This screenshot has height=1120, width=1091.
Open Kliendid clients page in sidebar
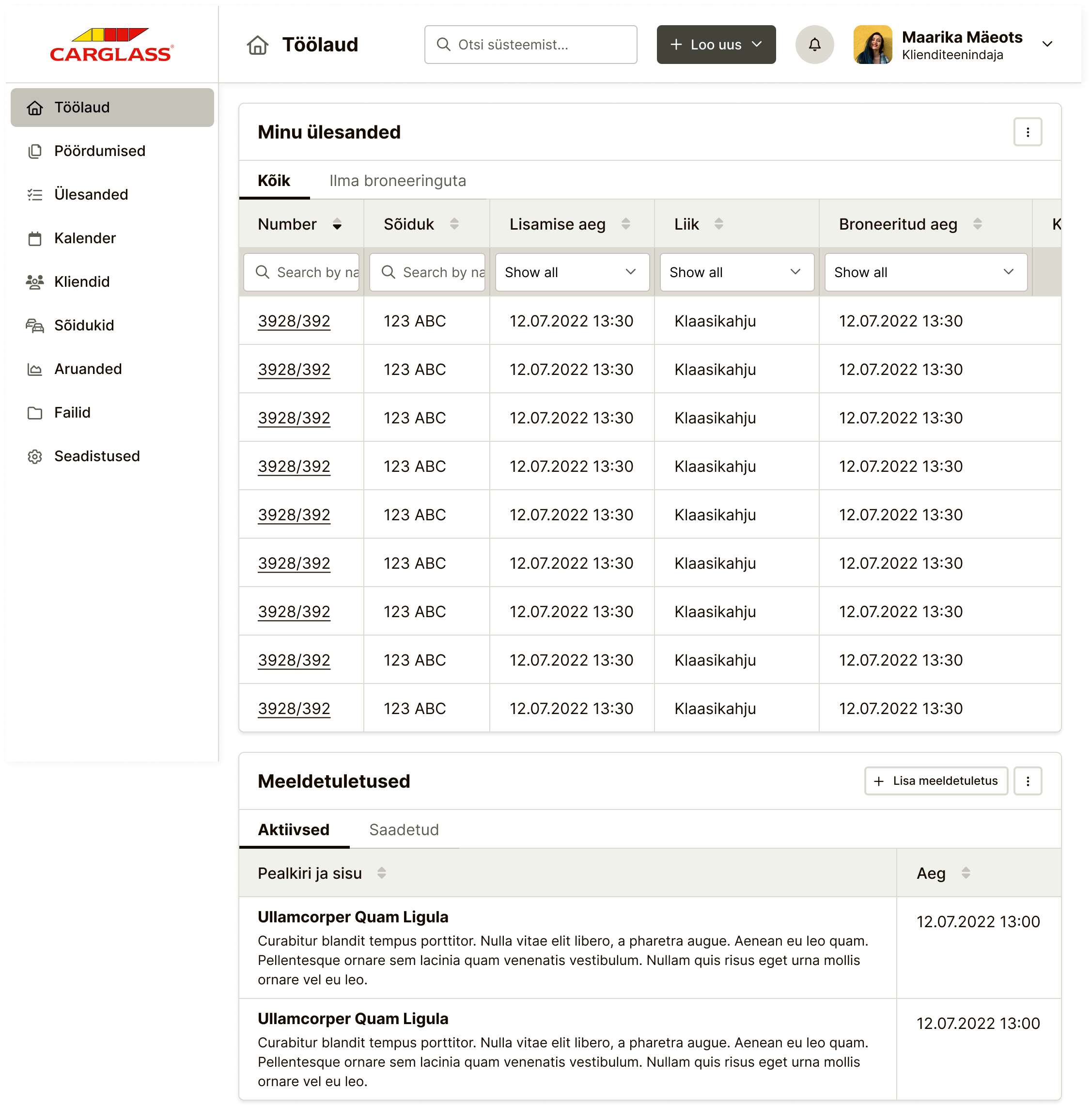pos(81,282)
